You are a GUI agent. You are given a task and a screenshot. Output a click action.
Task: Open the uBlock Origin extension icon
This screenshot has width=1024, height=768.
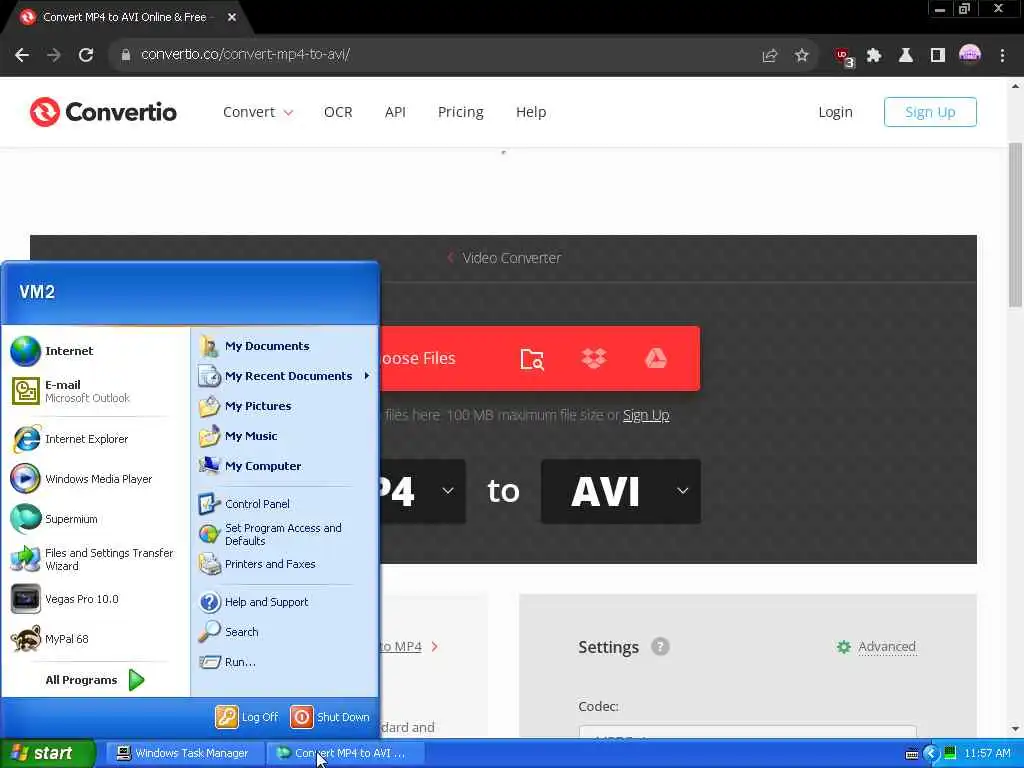pos(843,57)
